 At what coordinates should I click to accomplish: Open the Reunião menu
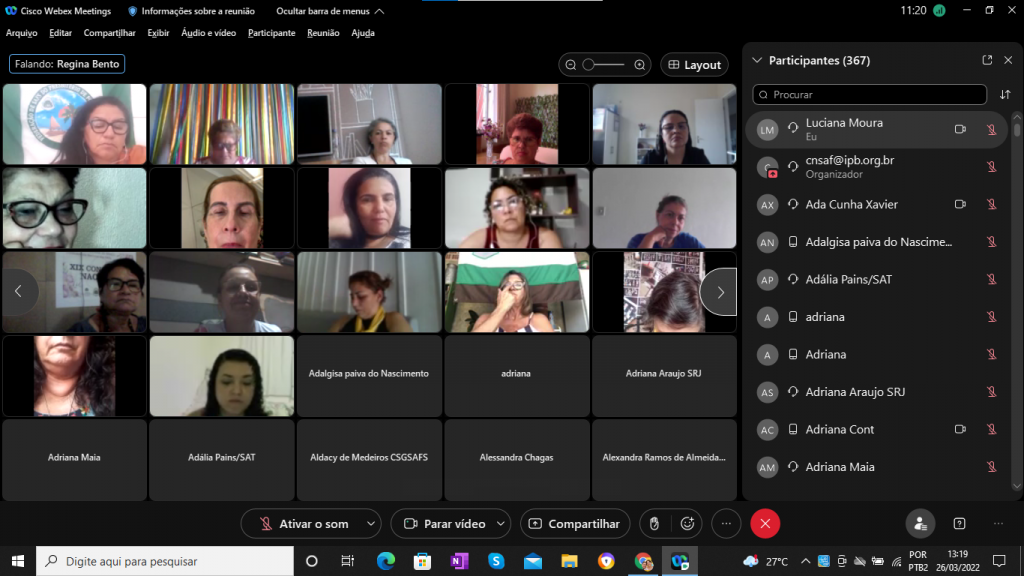click(323, 33)
